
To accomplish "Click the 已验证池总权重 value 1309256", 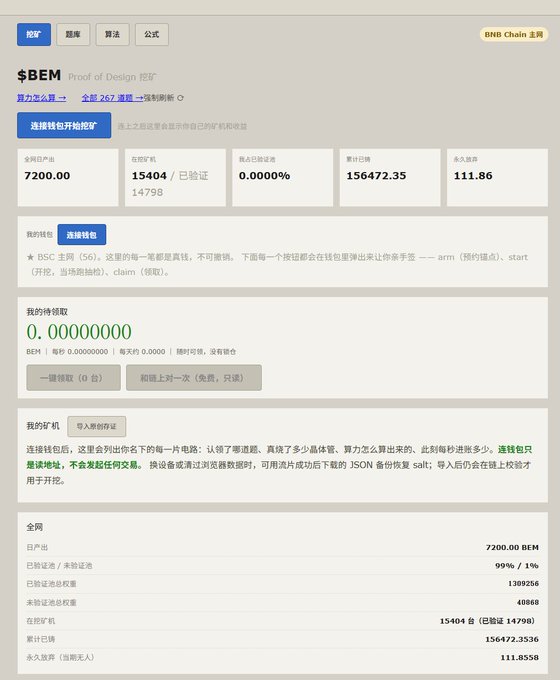I will [524, 584].
